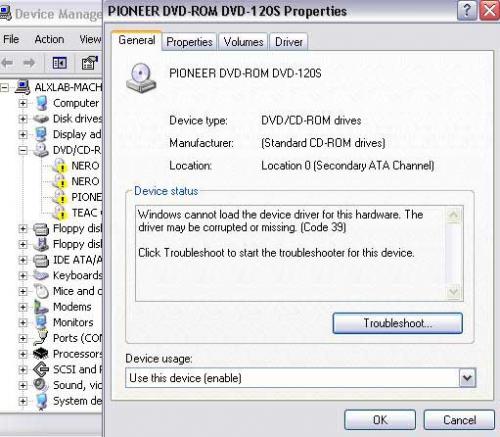Viewport: 500px width, 437px height.
Task: Switch to the Volumes tab
Action: tap(243, 42)
